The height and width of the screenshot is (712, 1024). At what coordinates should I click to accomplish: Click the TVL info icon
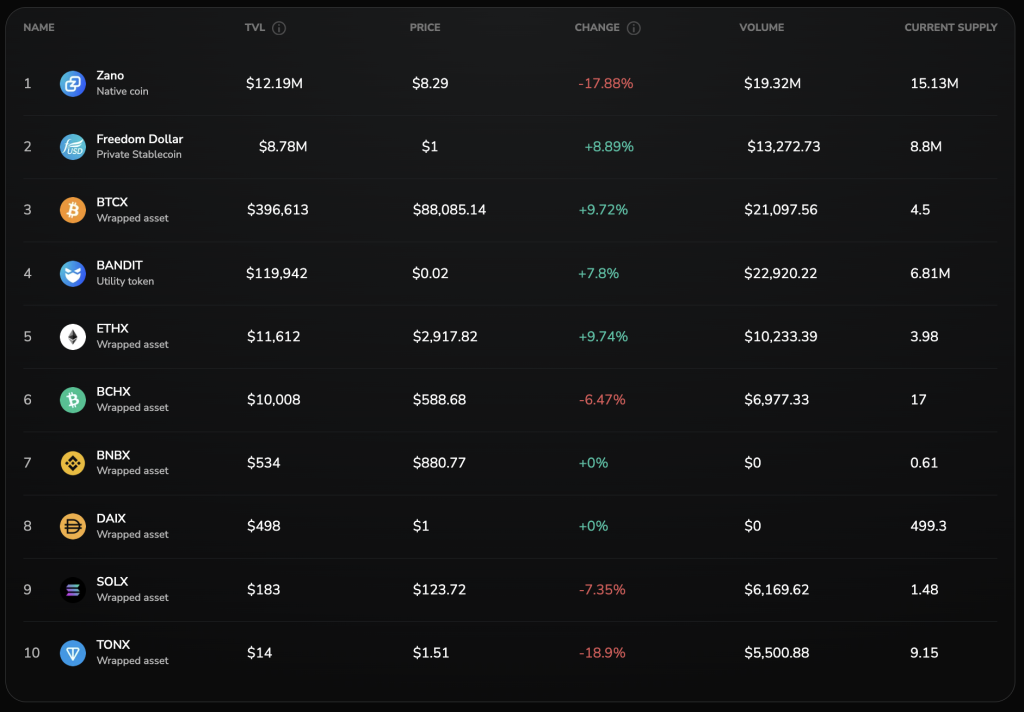click(279, 28)
